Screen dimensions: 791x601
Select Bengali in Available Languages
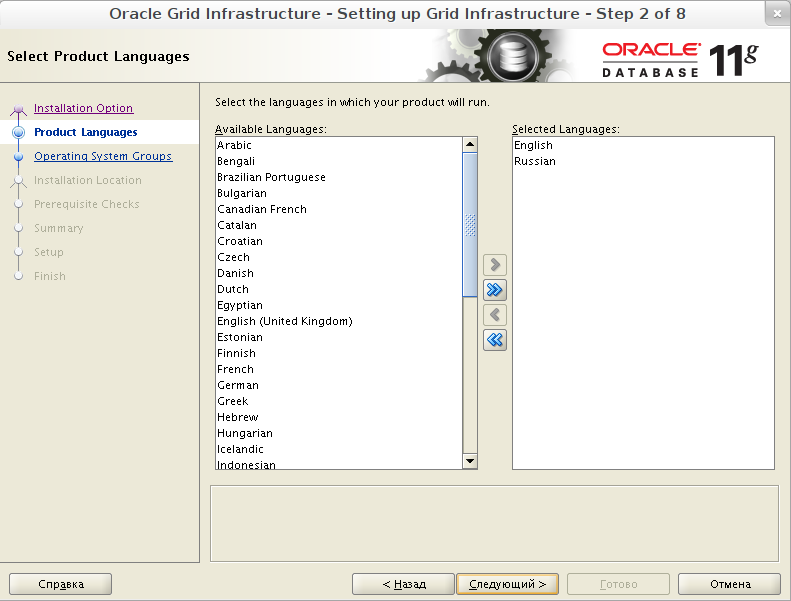(x=338, y=161)
